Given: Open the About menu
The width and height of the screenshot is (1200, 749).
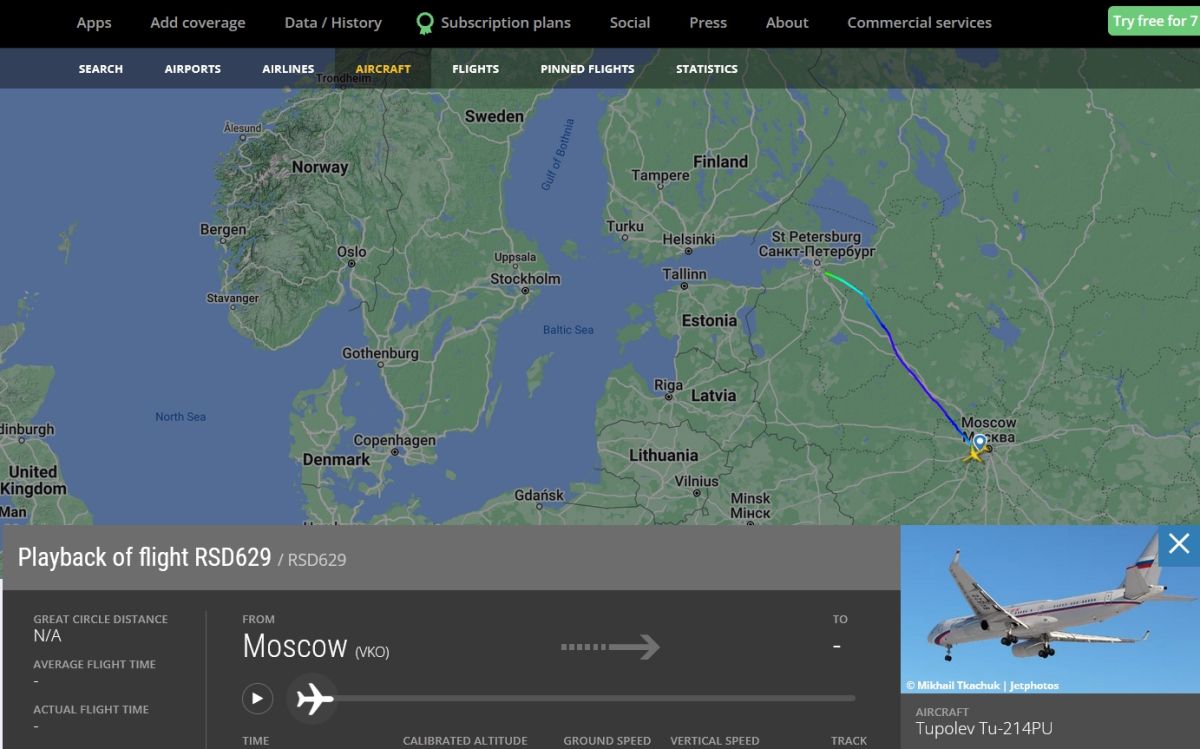Looking at the screenshot, I should (787, 23).
